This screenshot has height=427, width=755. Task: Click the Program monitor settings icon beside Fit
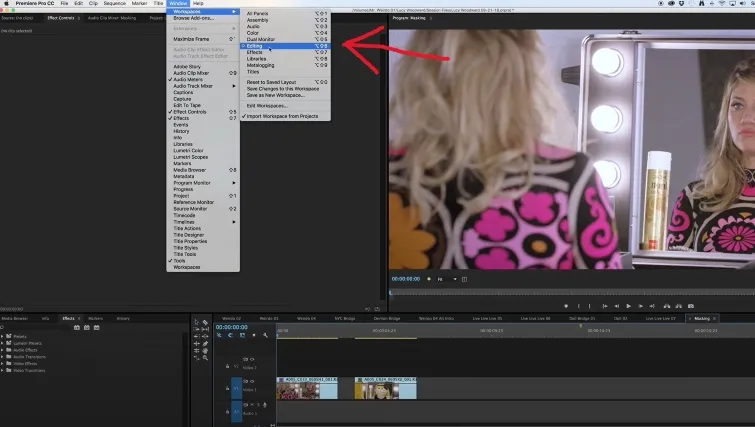tap(464, 279)
